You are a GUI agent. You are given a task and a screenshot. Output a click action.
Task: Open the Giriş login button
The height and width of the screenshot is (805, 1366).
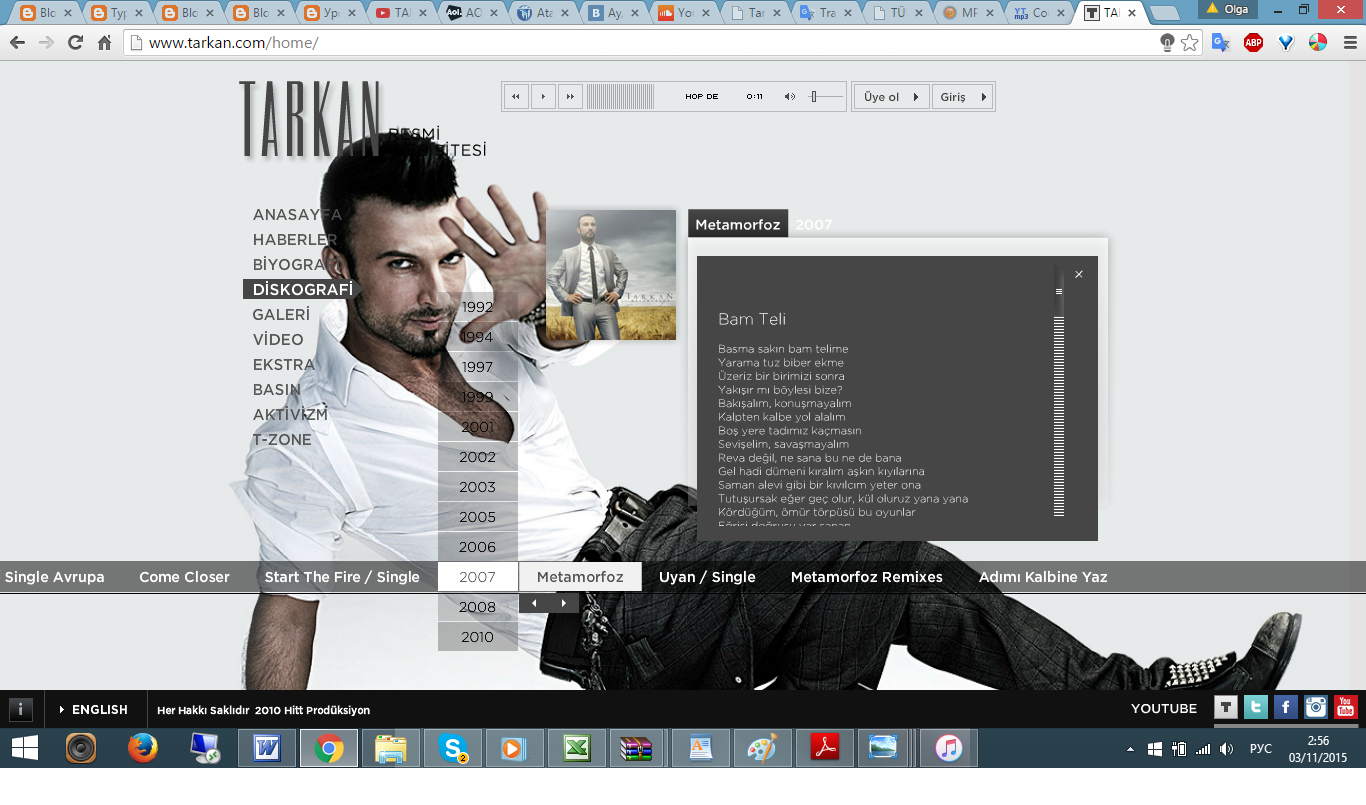963,97
